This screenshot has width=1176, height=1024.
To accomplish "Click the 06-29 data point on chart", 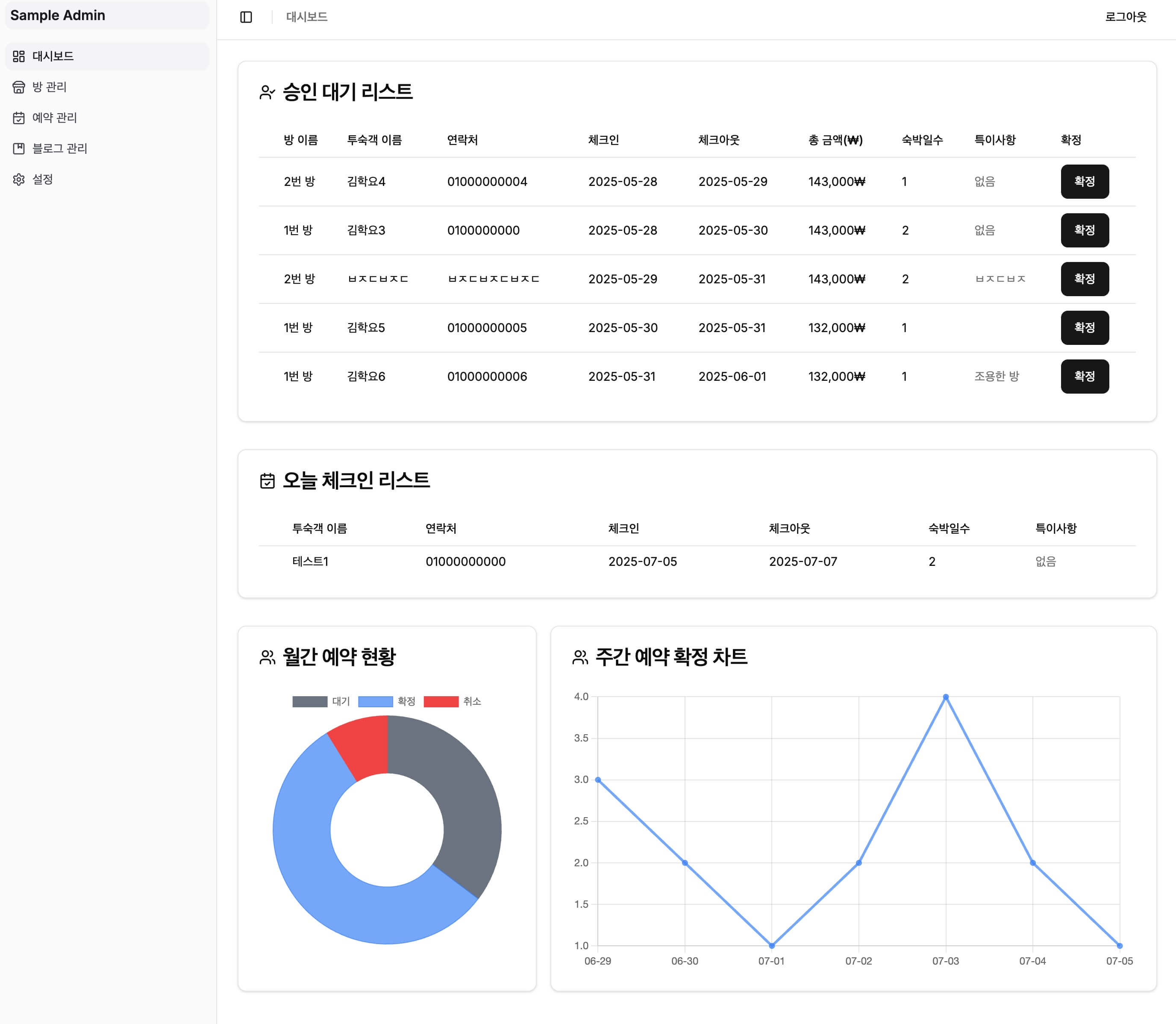I will [x=598, y=780].
